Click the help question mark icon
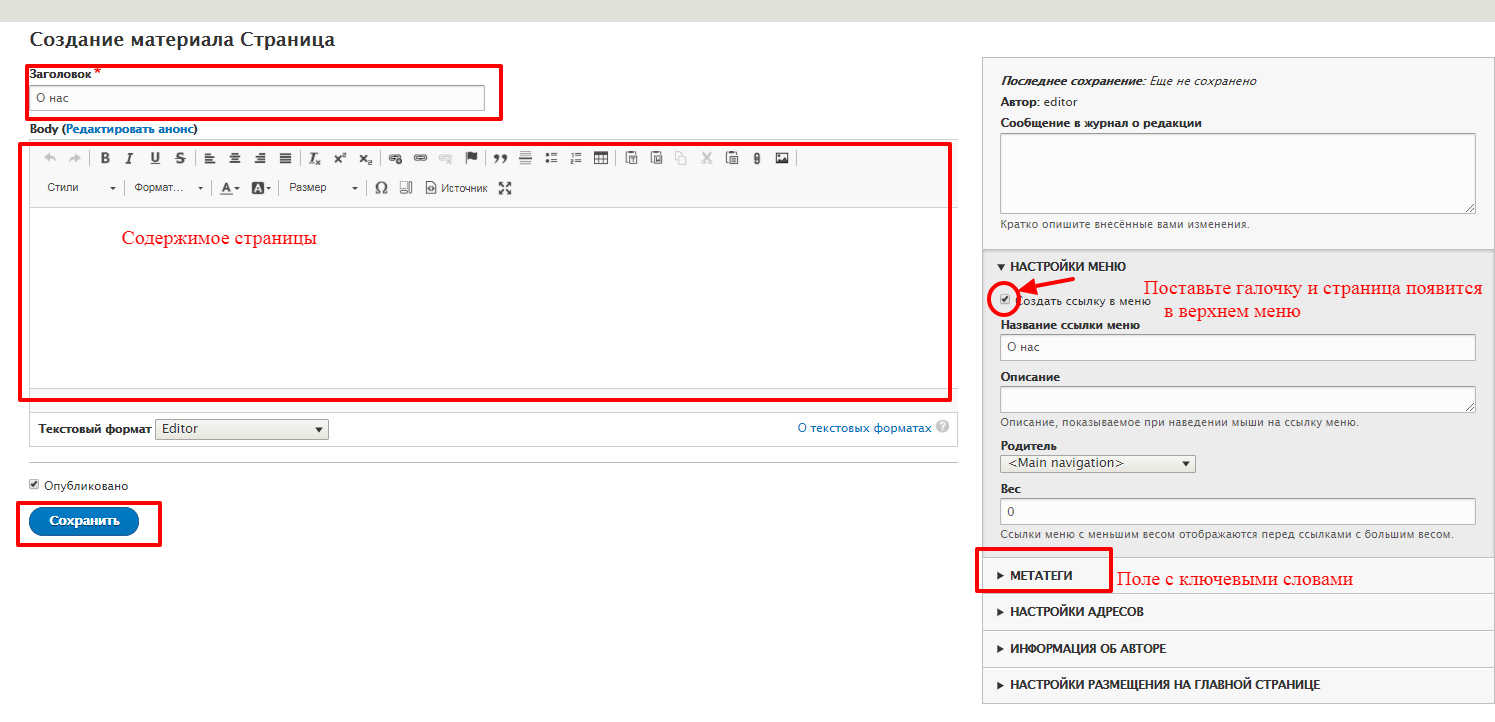The image size is (1495, 722). point(943,427)
